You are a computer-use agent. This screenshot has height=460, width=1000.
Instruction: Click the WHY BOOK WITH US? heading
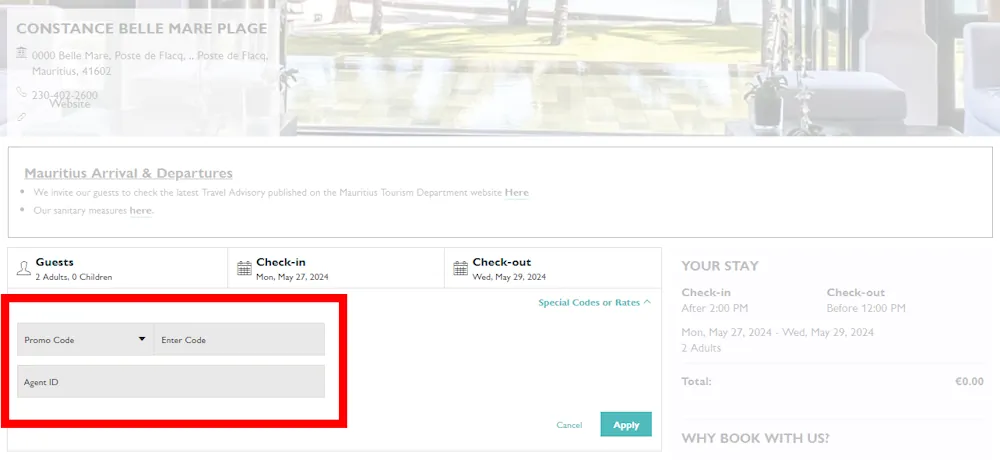click(756, 438)
